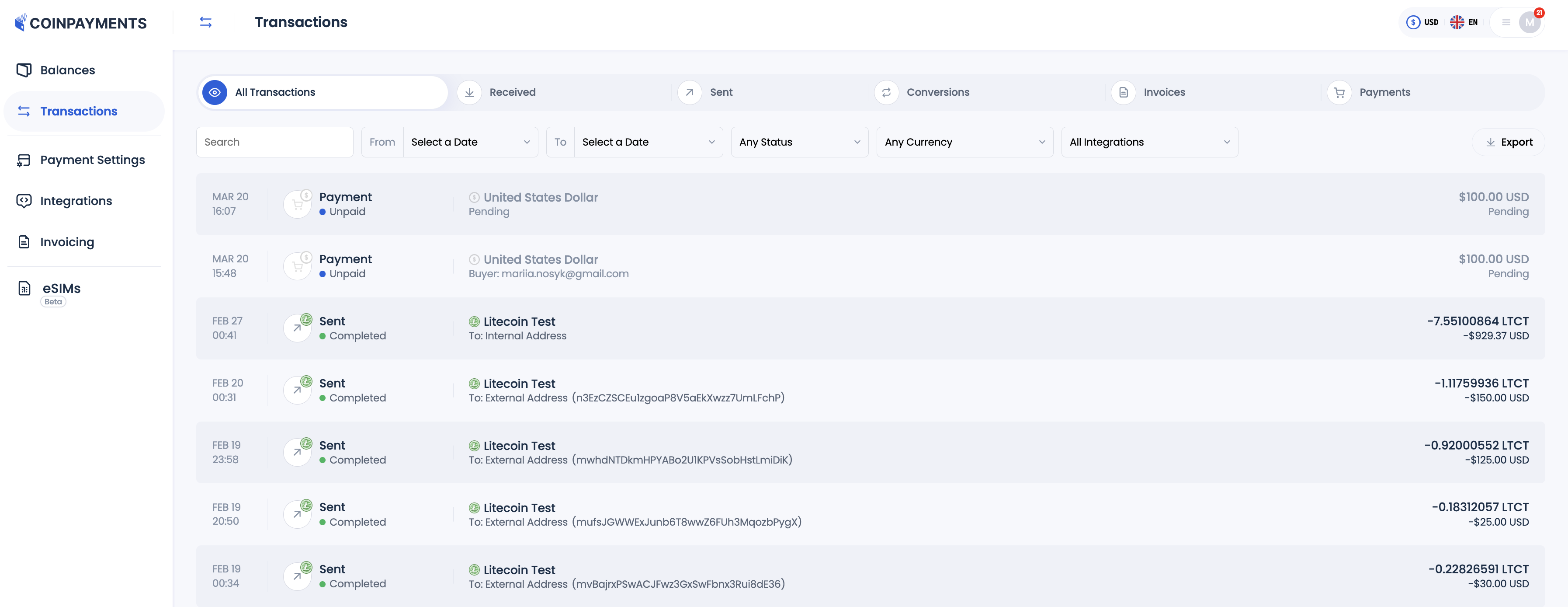Select the Invoices filter option

1165,92
